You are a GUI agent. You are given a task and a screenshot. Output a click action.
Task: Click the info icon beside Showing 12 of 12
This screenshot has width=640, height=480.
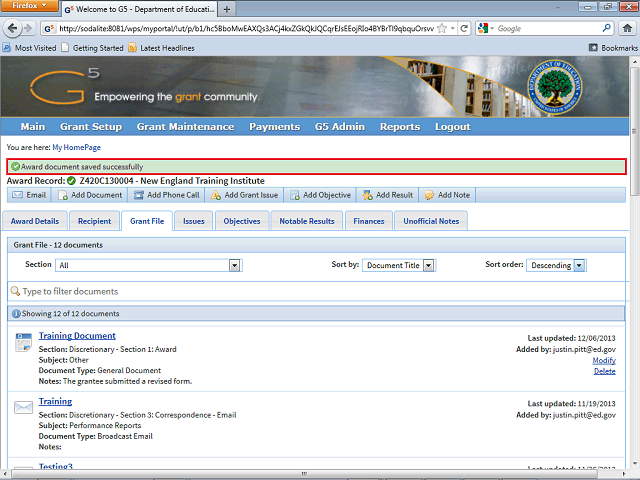pyautogui.click(x=16, y=313)
